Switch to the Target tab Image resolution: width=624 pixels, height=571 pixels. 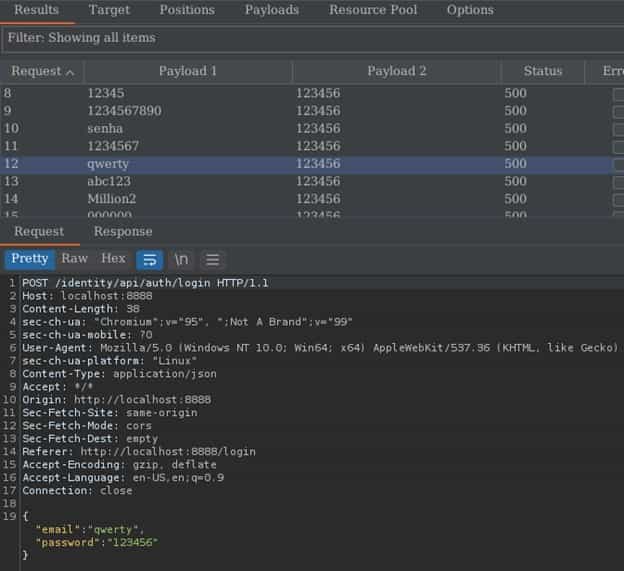109,10
